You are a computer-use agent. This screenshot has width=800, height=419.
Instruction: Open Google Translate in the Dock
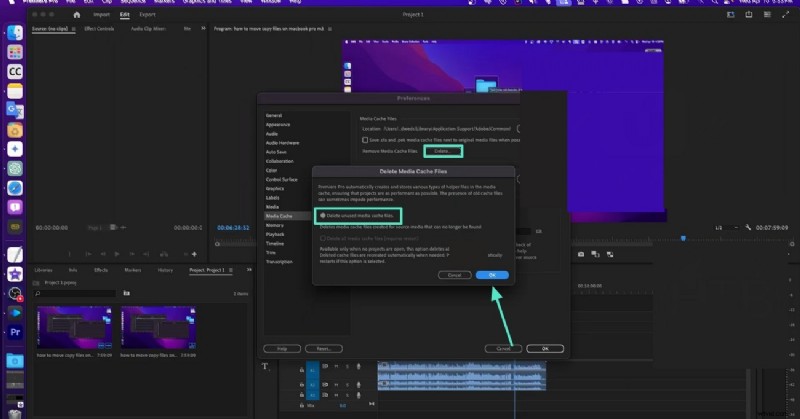15,110
